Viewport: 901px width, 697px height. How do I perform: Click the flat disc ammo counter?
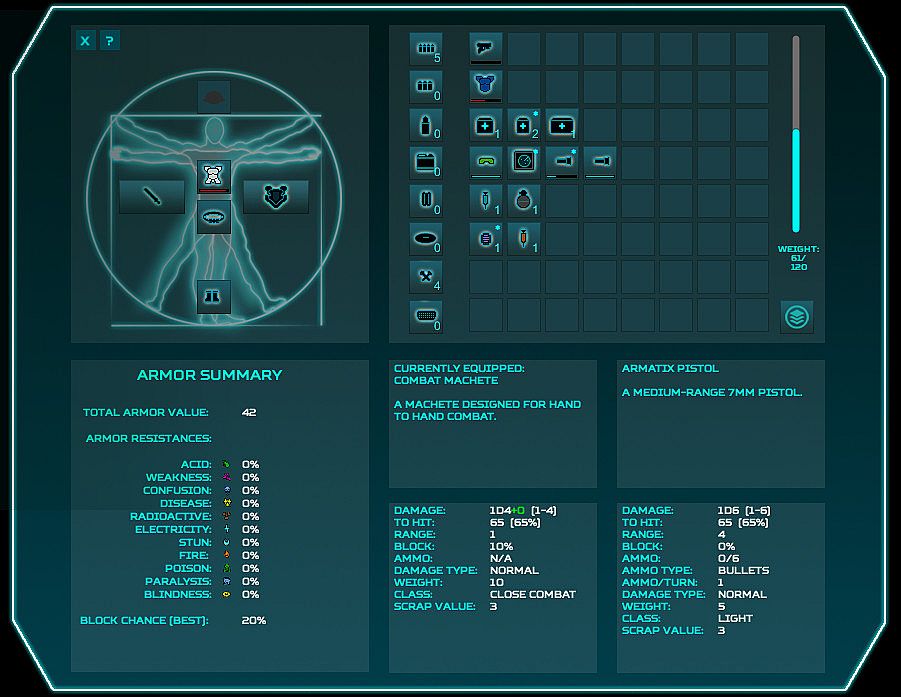coord(426,239)
